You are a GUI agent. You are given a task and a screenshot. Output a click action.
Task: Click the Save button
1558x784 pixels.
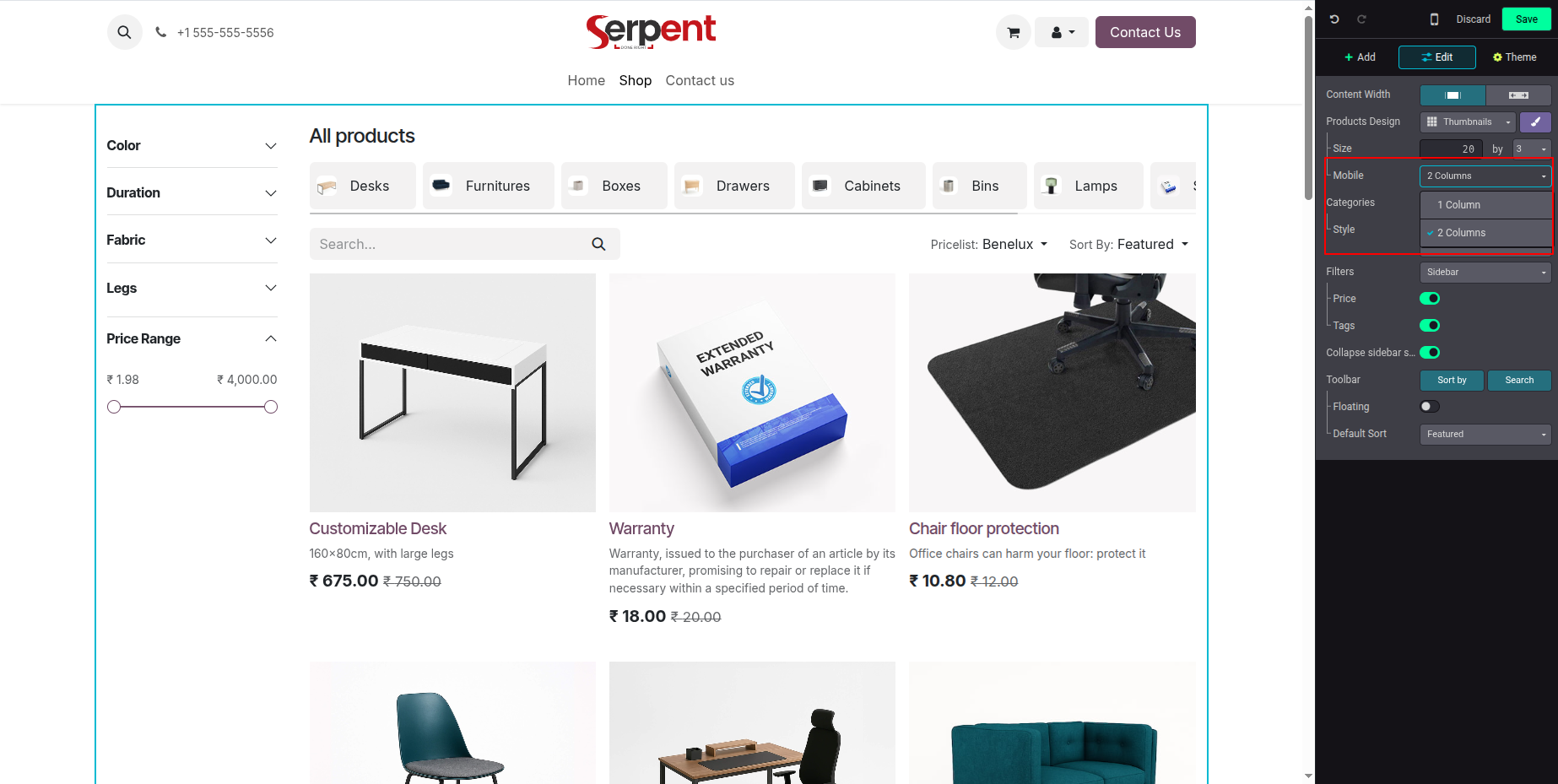(x=1526, y=19)
